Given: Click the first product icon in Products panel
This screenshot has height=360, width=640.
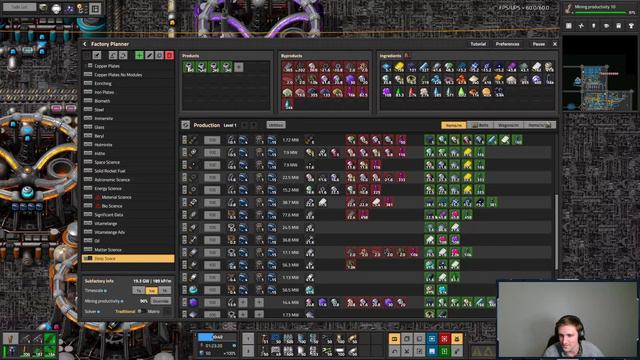Looking at the screenshot, I should 189,67.
